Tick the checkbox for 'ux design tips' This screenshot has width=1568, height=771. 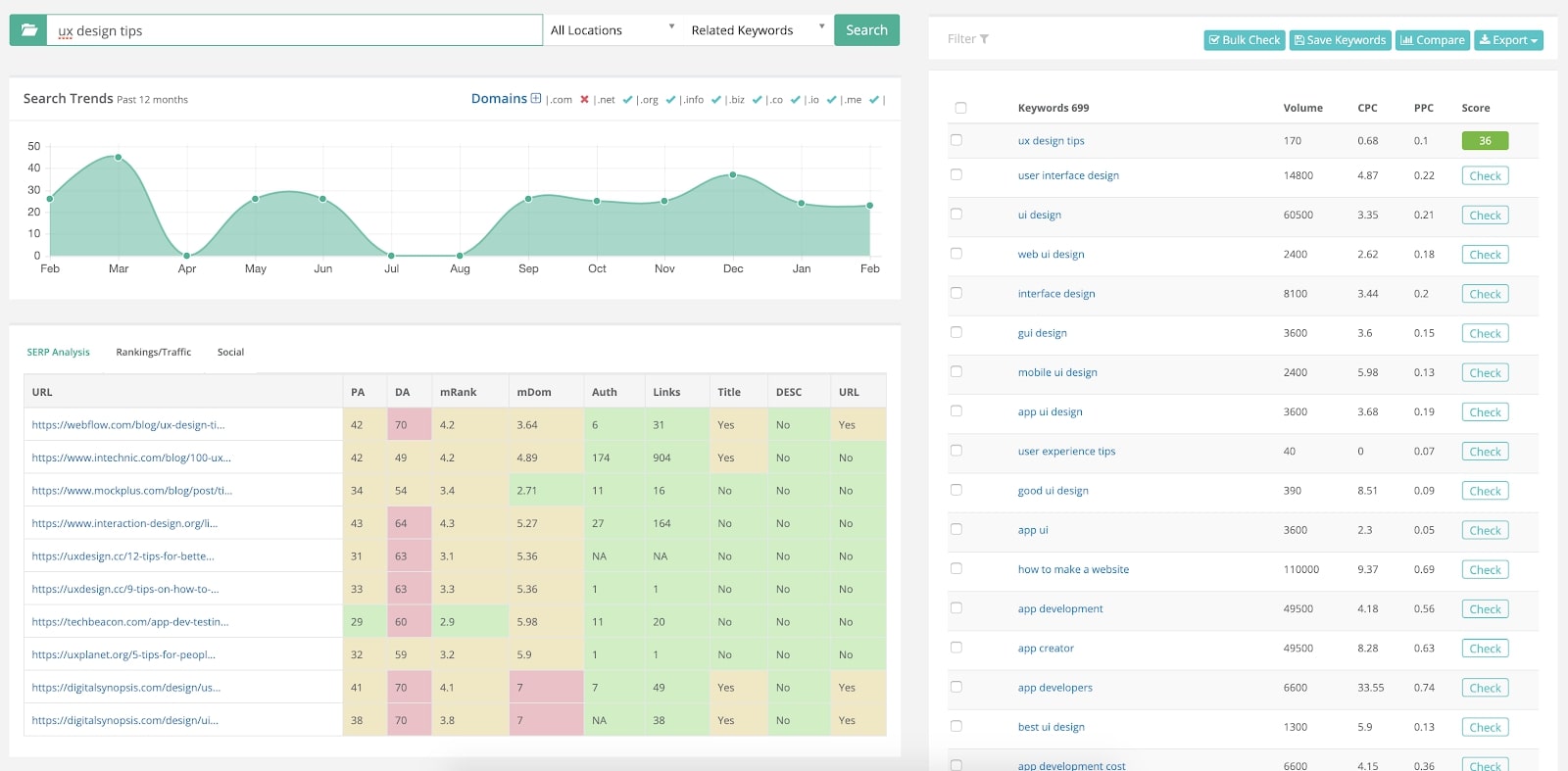956,140
